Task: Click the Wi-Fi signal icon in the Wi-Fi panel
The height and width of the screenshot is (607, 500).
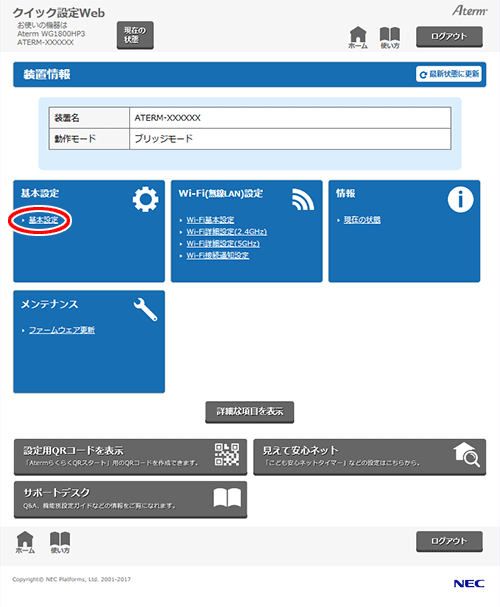Action: (x=303, y=199)
